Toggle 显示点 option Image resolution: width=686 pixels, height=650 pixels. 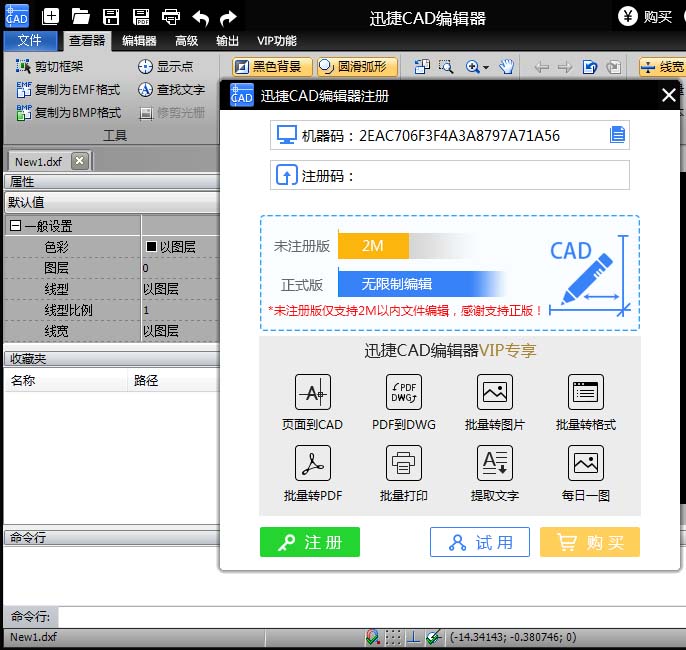165,66
